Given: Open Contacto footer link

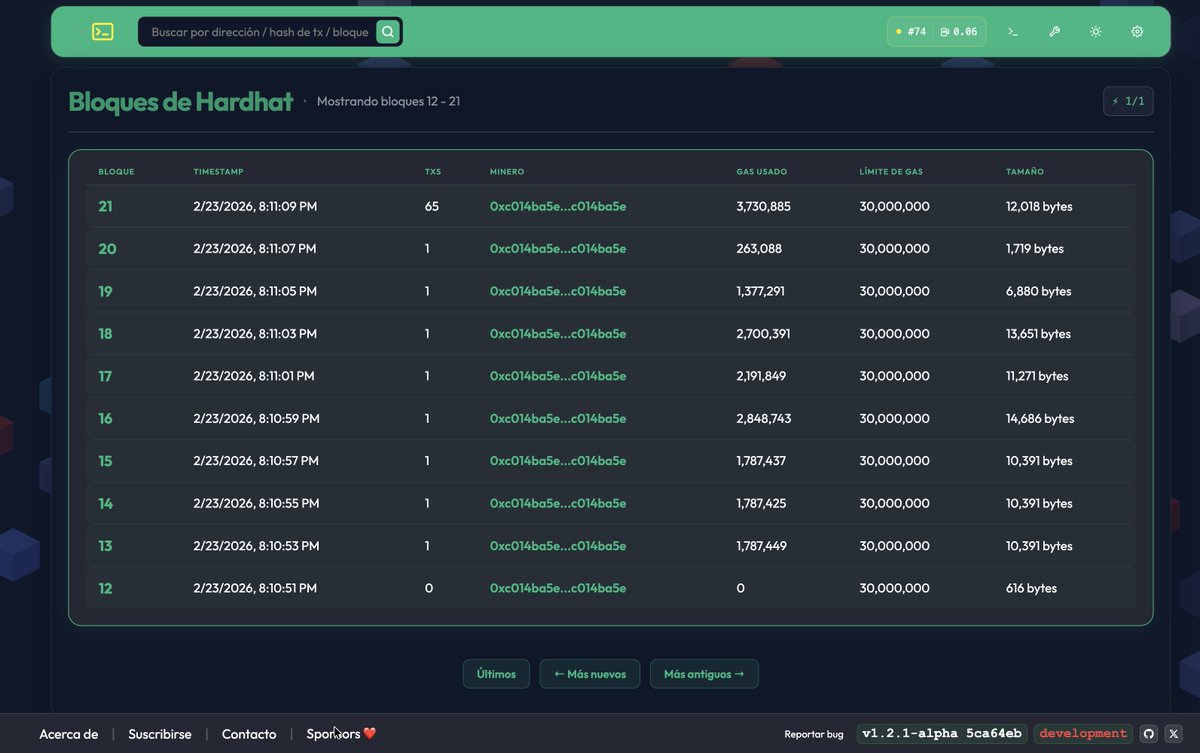Looking at the screenshot, I should coord(249,734).
